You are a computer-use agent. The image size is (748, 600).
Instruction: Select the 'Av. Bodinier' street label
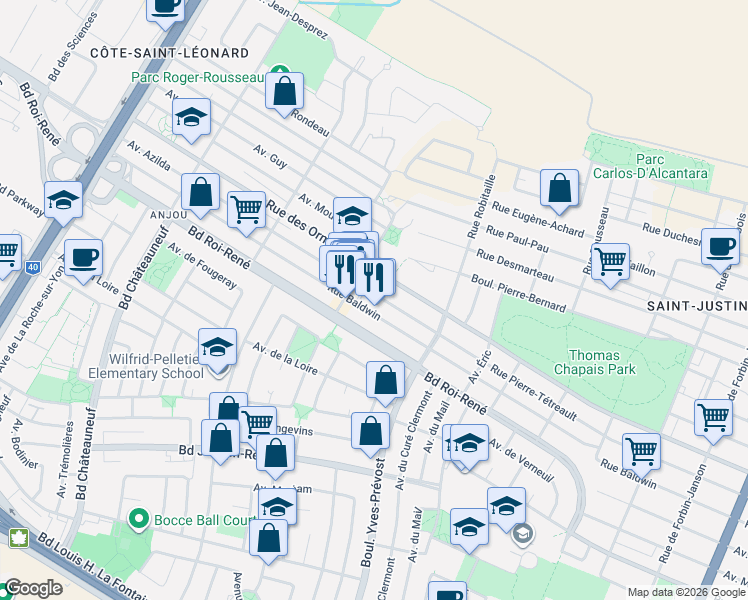[25, 444]
